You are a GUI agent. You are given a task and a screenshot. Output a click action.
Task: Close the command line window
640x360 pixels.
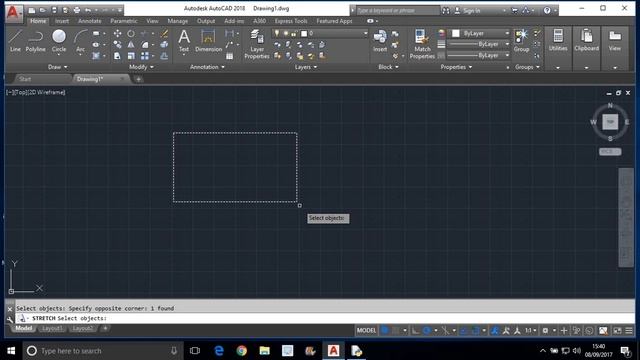10,309
